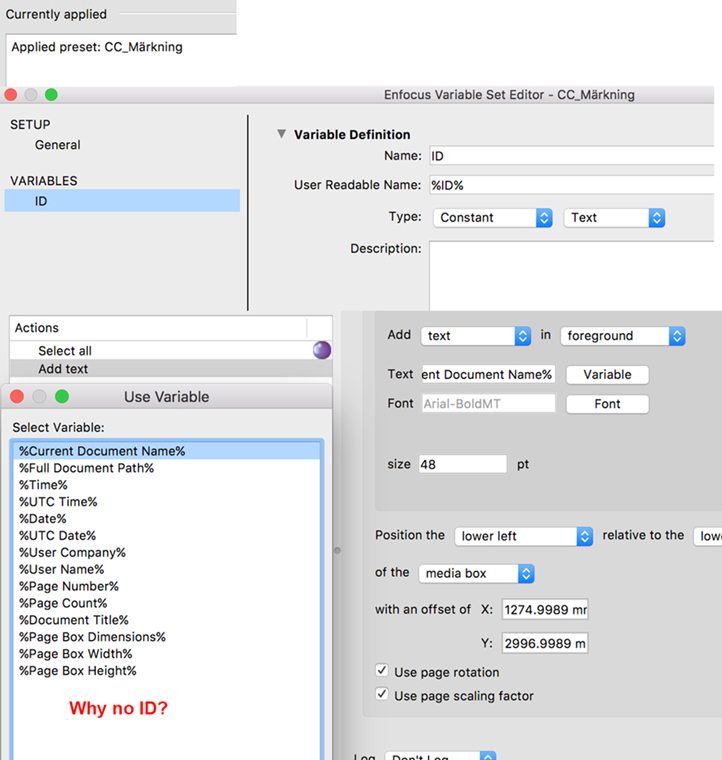
Task: Click the Text field with Document Name%
Action: click(488, 375)
